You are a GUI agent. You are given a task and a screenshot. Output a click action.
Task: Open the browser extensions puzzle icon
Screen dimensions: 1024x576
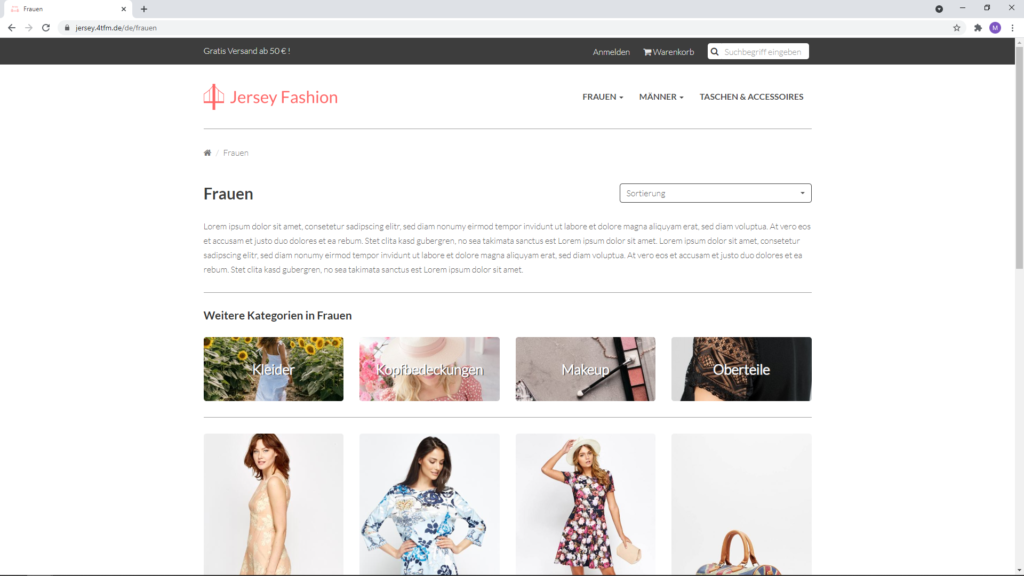click(977, 28)
